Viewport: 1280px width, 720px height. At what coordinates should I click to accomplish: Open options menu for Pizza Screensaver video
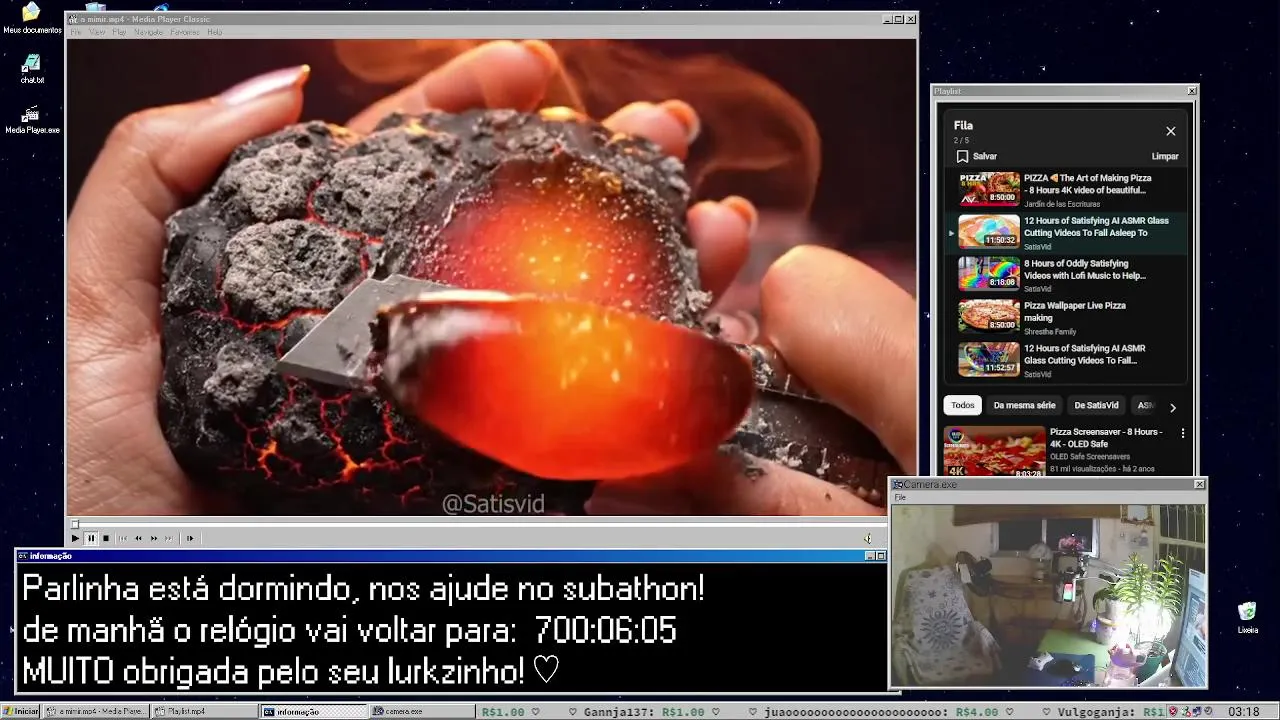pos(1183,433)
